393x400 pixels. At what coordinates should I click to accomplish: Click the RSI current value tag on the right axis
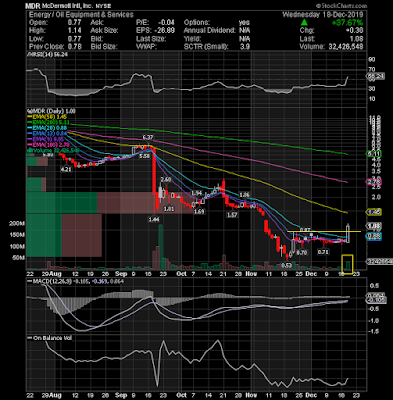[376, 76]
